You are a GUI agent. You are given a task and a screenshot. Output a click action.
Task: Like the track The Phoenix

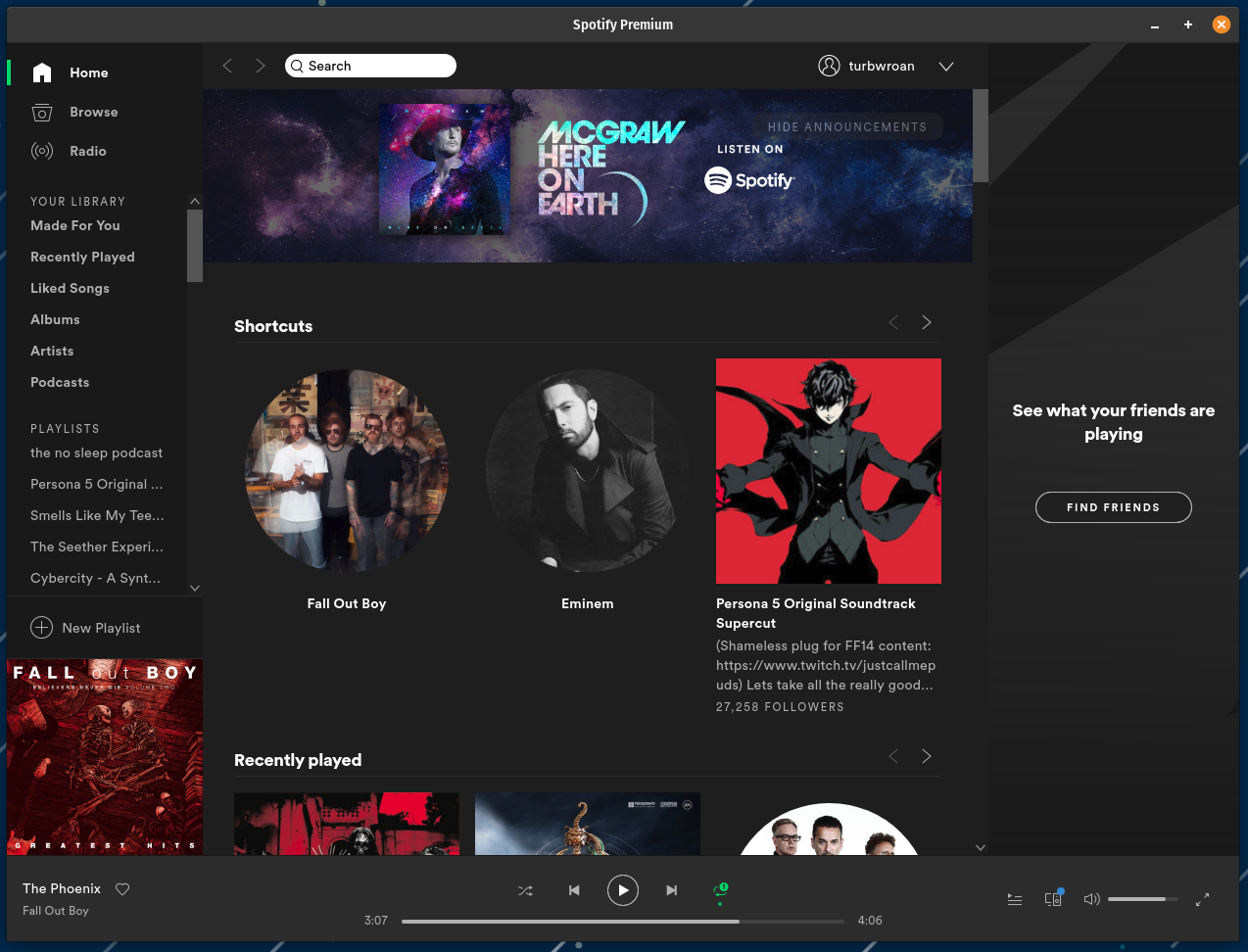[121, 888]
